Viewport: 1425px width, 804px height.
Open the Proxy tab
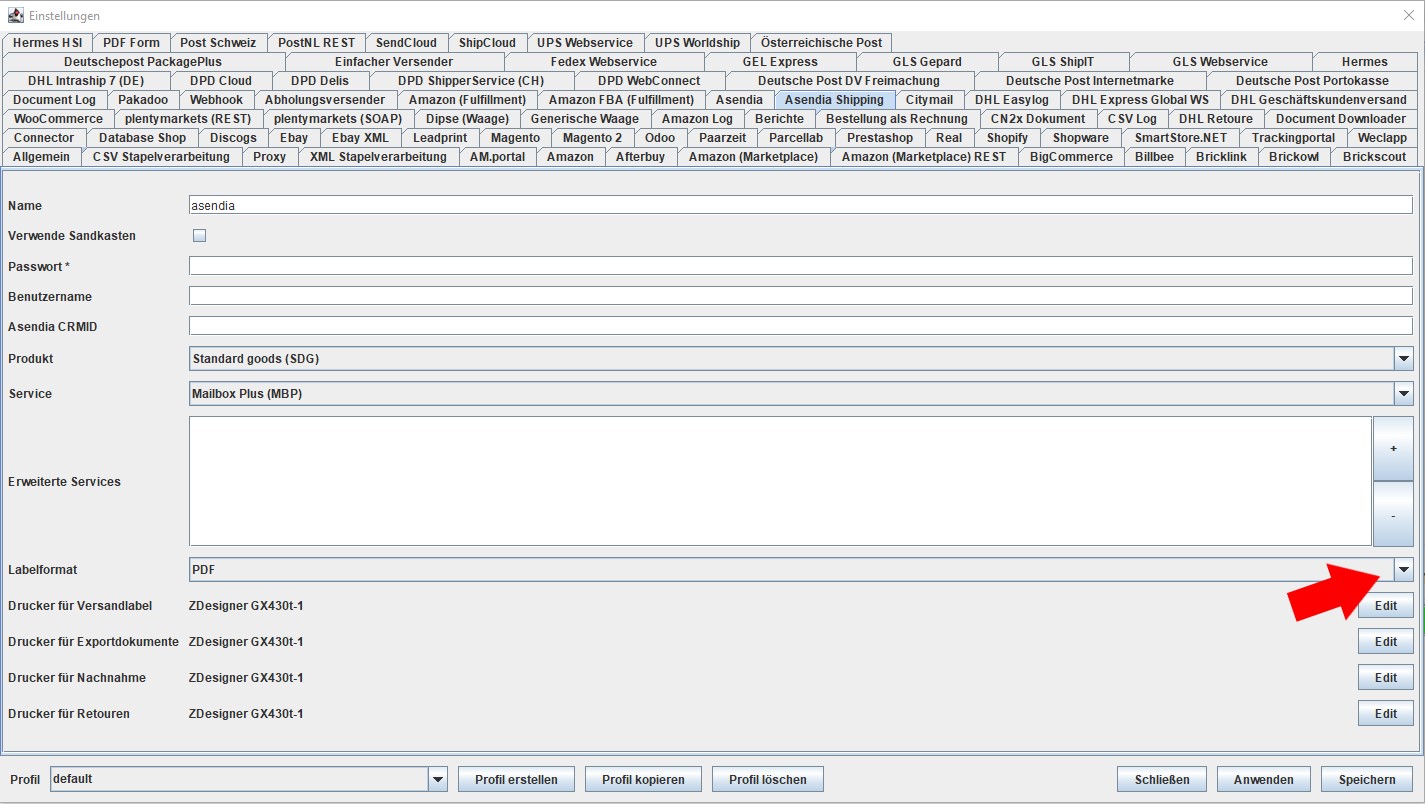[269, 157]
